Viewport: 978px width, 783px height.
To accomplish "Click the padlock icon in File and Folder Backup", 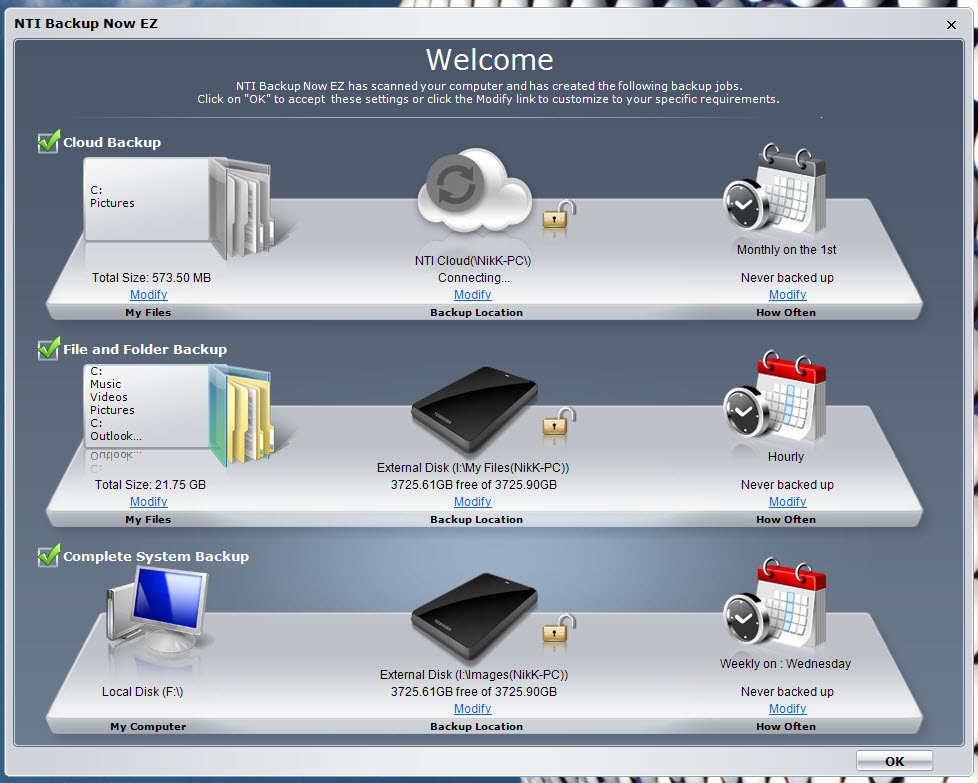I will coord(558,422).
